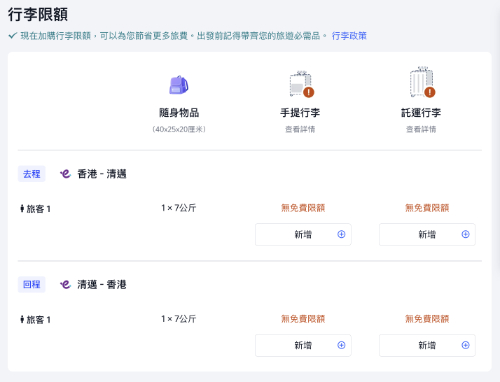Click passenger icon in outbound 旅客 1 row

(x=22, y=209)
